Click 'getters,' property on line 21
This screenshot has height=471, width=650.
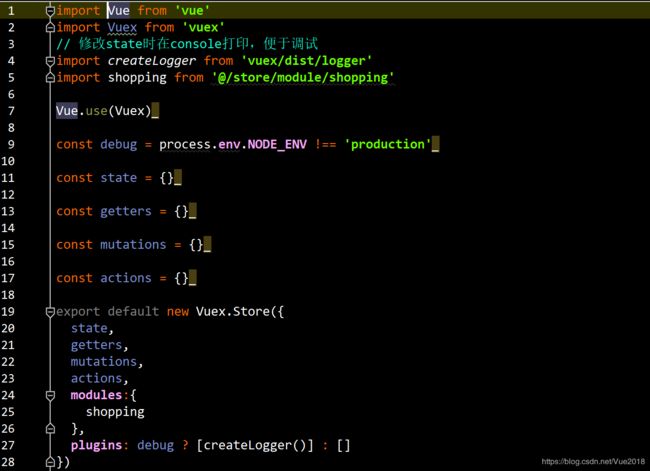pyautogui.click(x=99, y=345)
